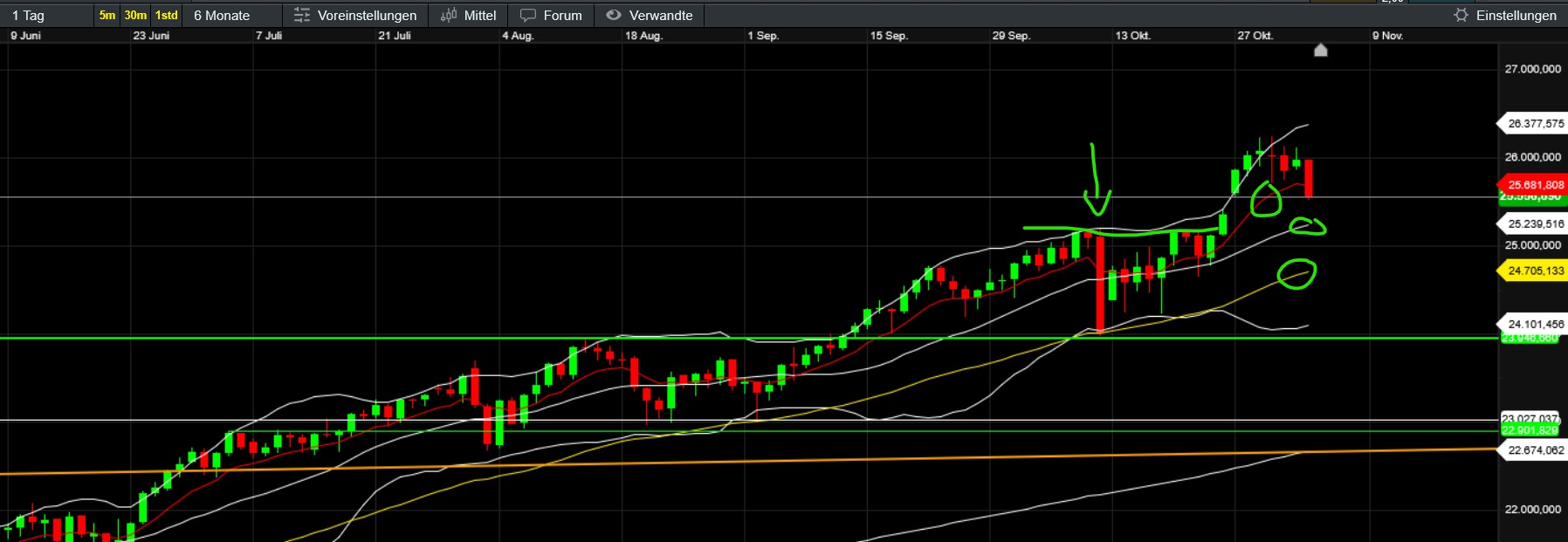
Task: Click the 4 Aug. date label
Action: tap(518, 36)
